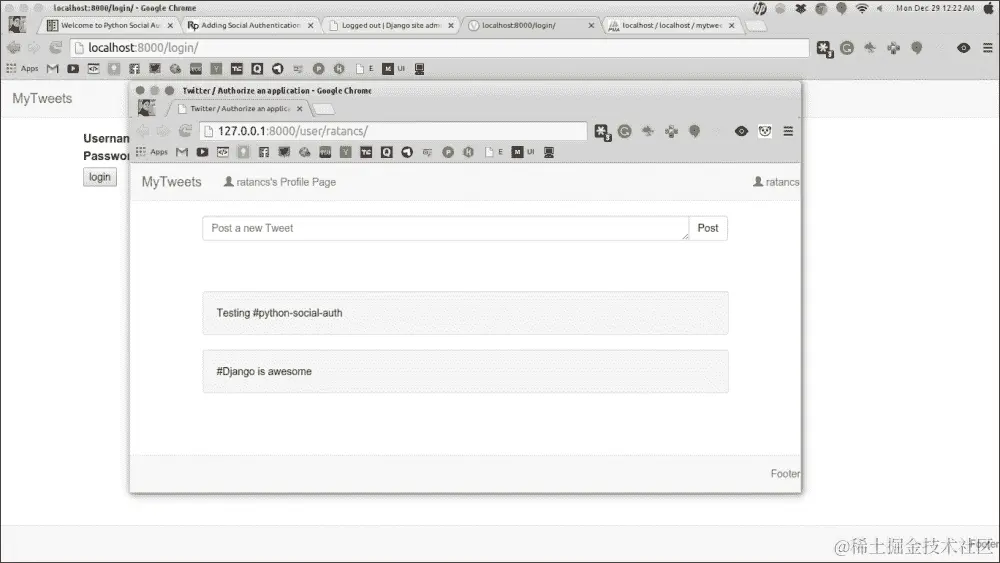The image size is (1000, 563).
Task: Click the volume icon in the system menu bar
Action: point(880,8)
